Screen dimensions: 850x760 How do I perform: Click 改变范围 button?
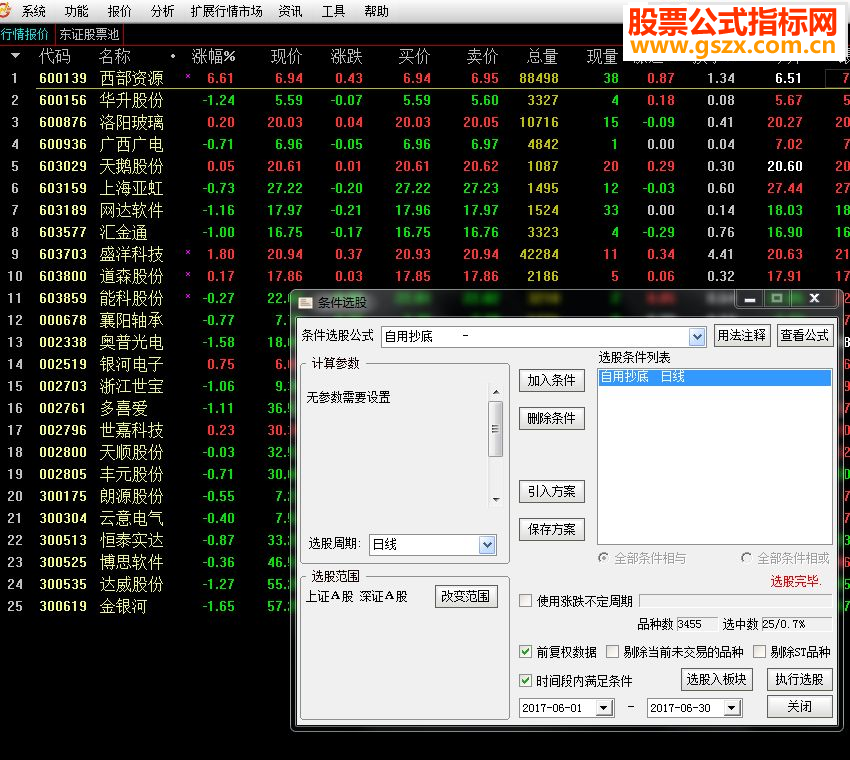point(466,596)
